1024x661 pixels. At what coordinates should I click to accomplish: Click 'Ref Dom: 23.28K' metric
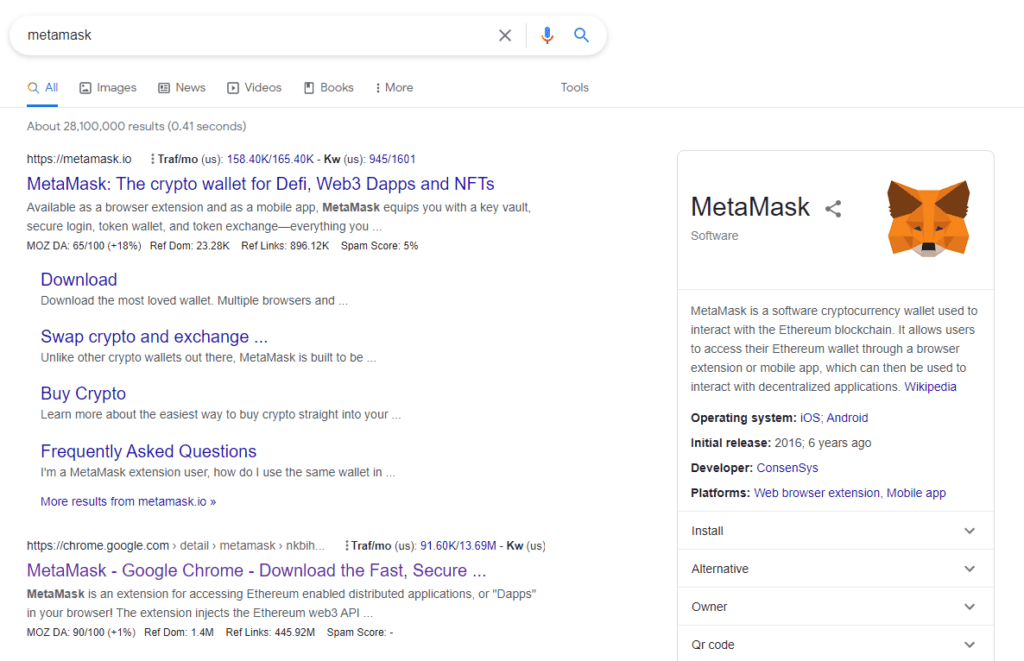[x=189, y=246]
